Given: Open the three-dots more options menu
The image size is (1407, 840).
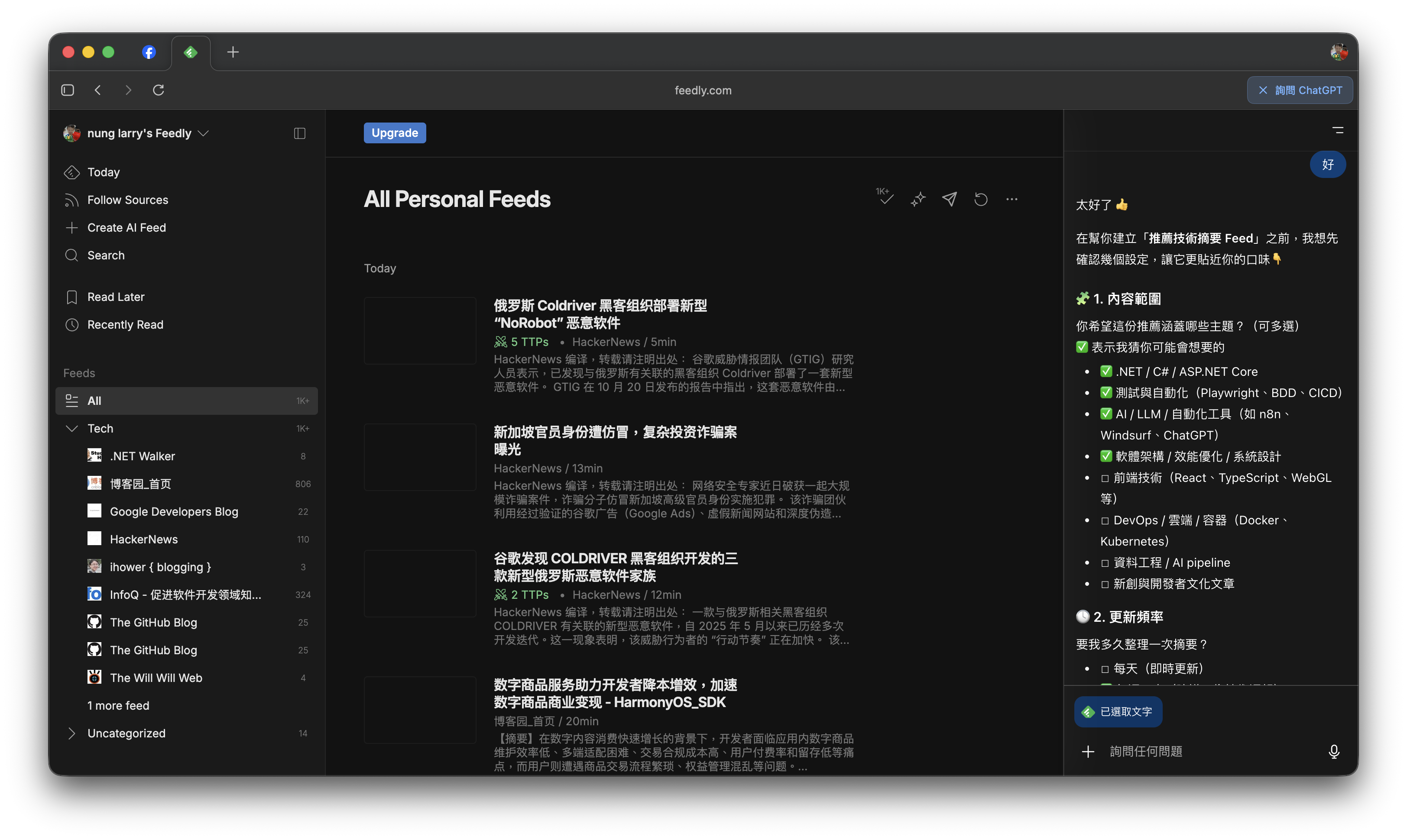Looking at the screenshot, I should [x=1012, y=199].
